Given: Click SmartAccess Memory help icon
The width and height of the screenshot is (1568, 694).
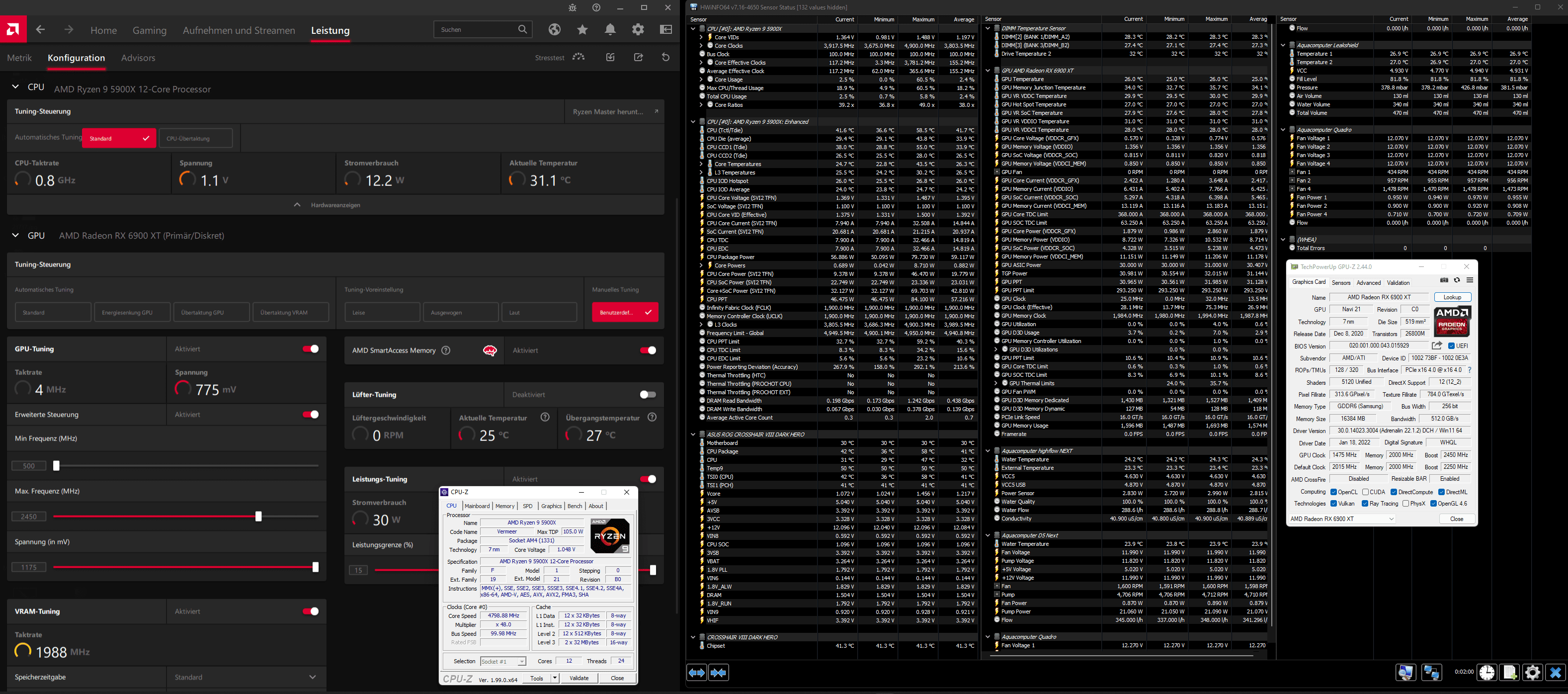Looking at the screenshot, I should (x=446, y=350).
